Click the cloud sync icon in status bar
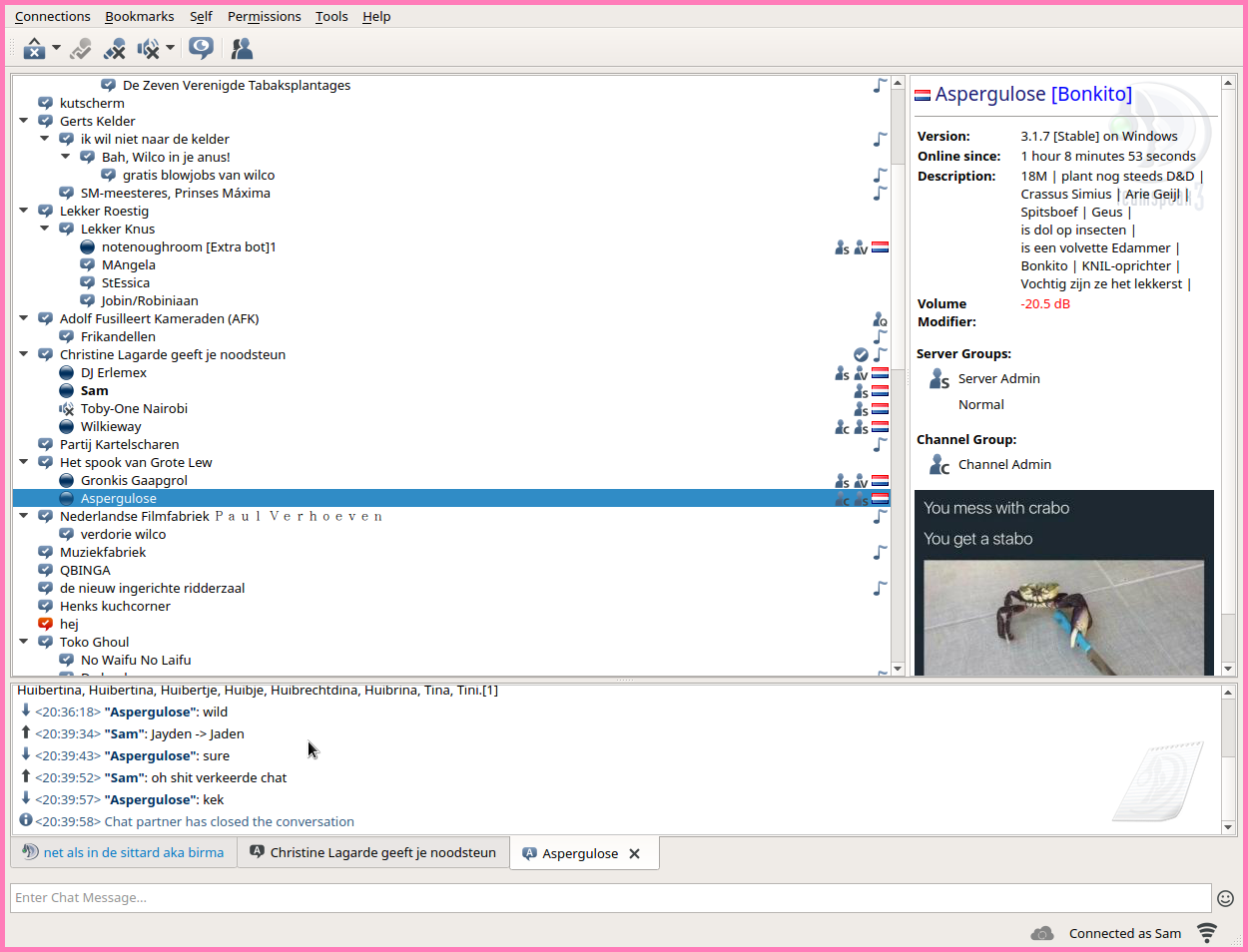1248x952 pixels. point(1042,933)
